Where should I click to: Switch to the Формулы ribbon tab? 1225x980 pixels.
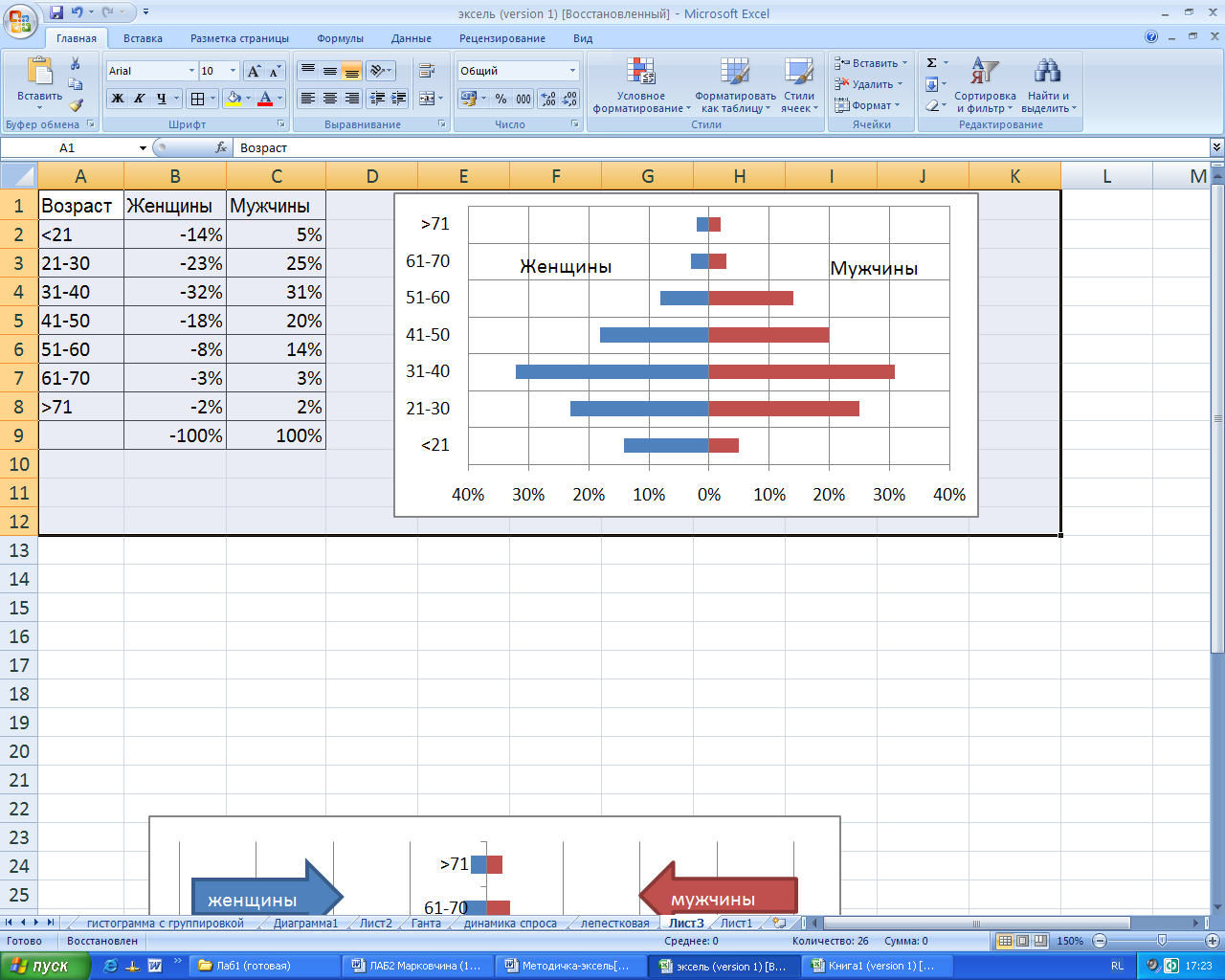point(340,38)
